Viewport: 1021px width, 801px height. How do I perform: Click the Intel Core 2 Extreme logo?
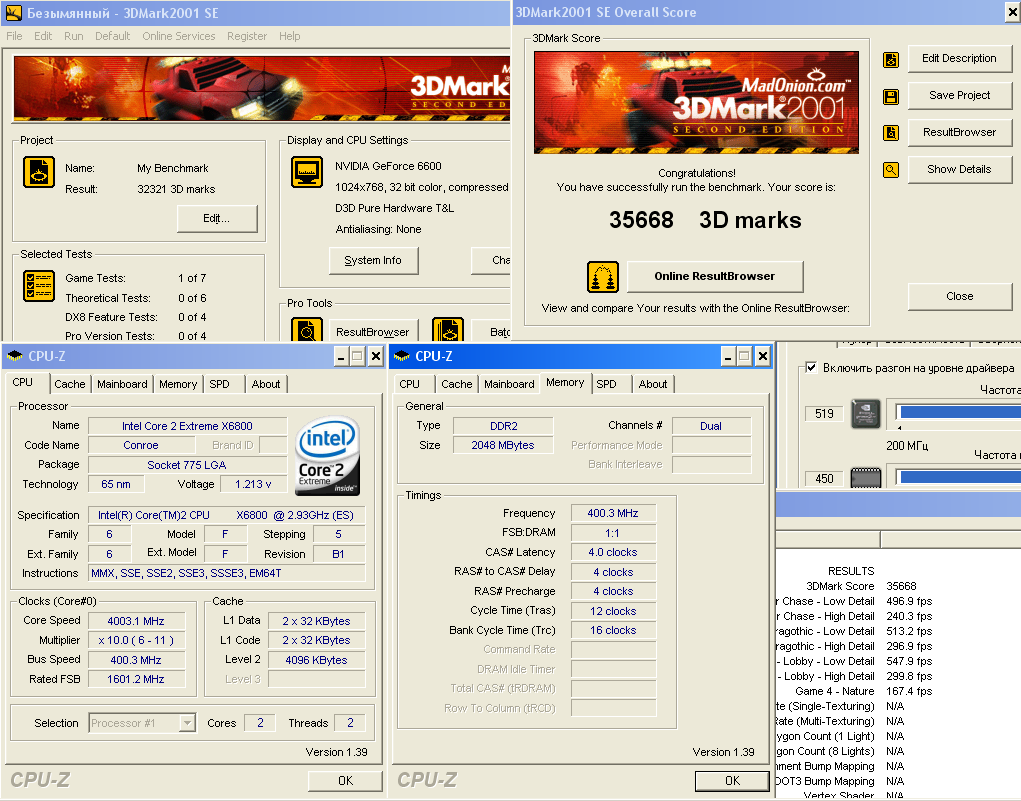328,456
